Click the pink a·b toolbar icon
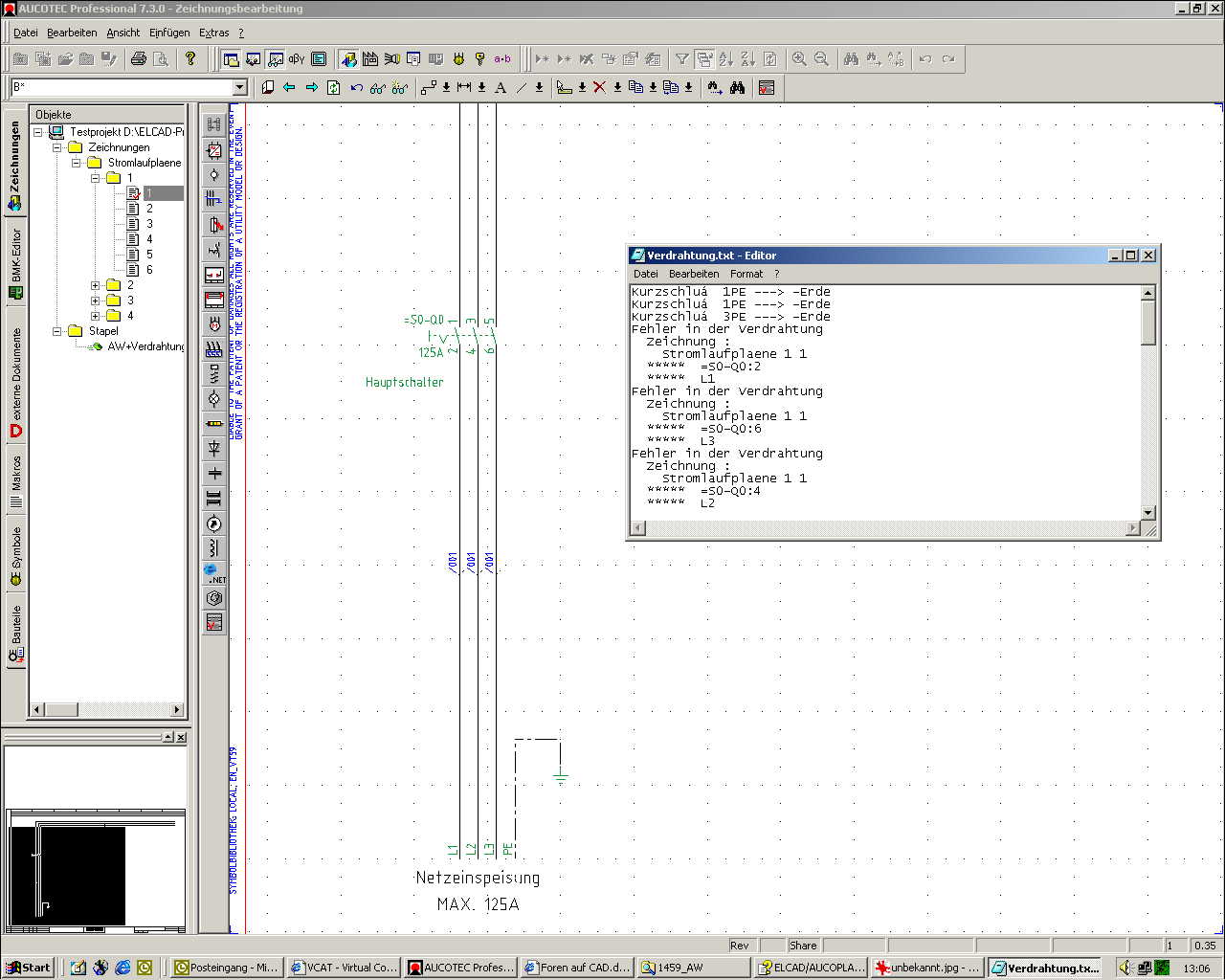 pyautogui.click(x=502, y=59)
